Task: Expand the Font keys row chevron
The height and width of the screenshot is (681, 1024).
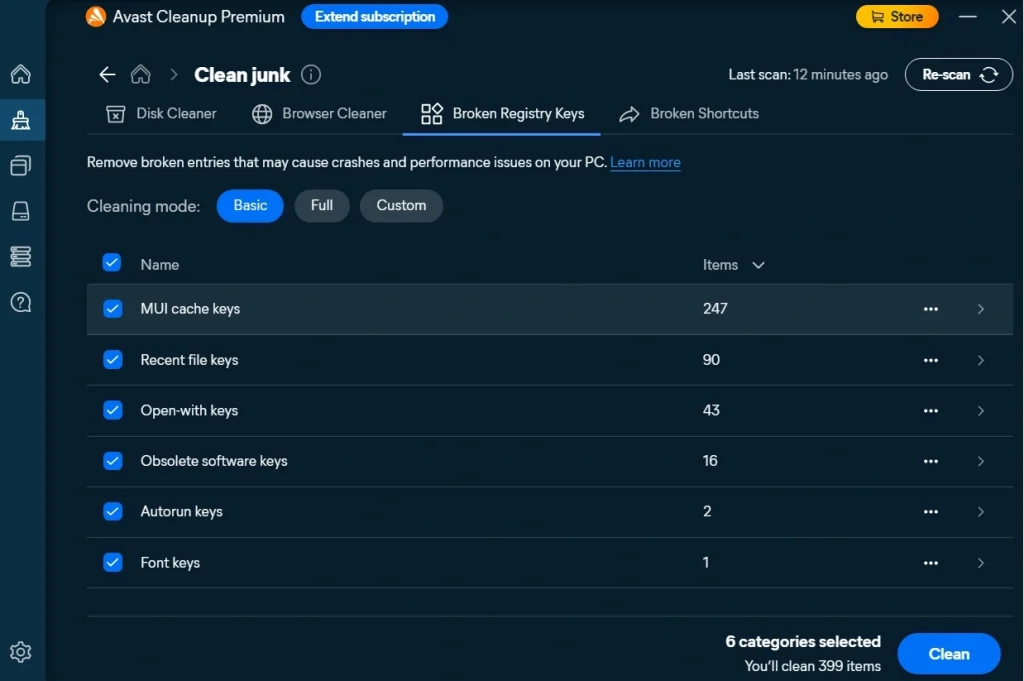Action: (980, 563)
